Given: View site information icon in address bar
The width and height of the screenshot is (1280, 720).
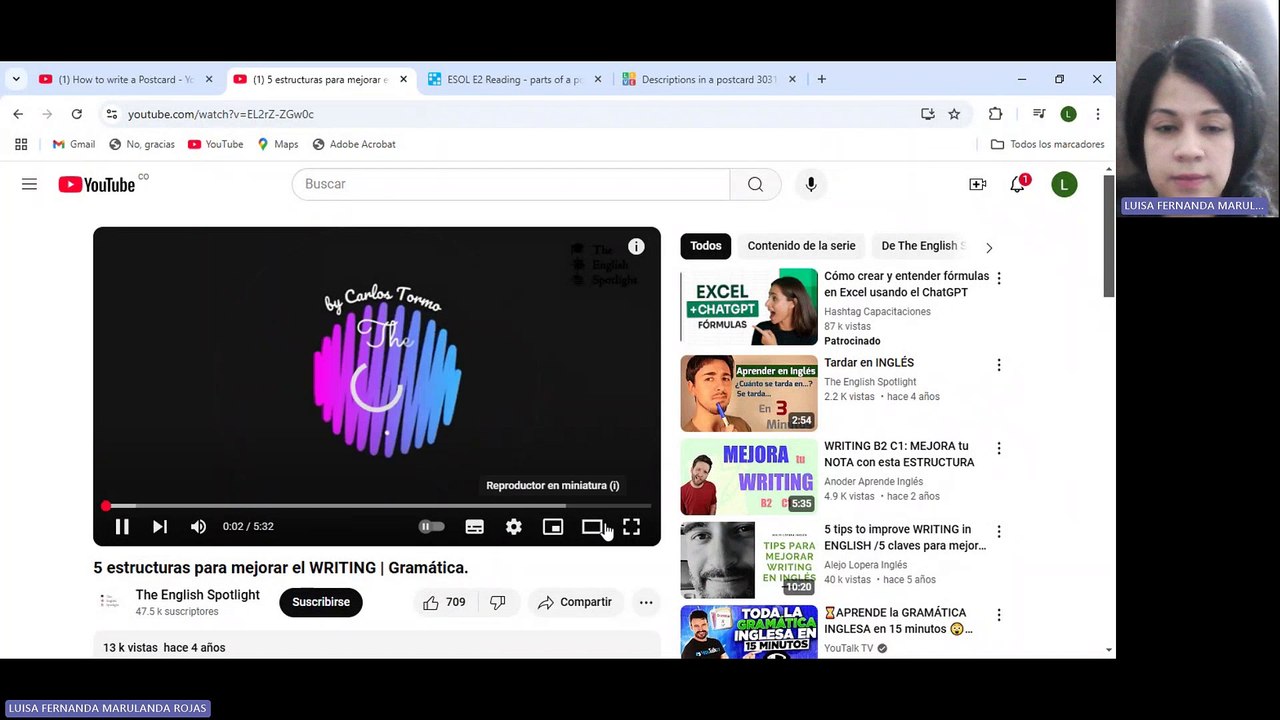Looking at the screenshot, I should coord(112,114).
